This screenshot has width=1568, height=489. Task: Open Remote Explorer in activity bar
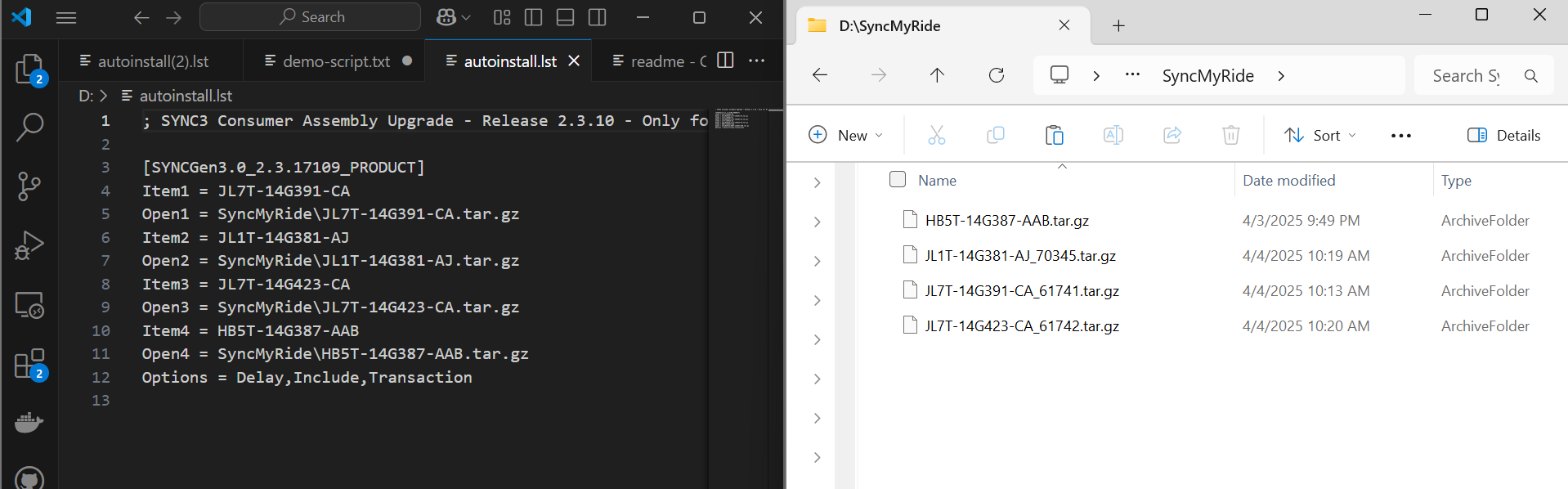point(30,305)
